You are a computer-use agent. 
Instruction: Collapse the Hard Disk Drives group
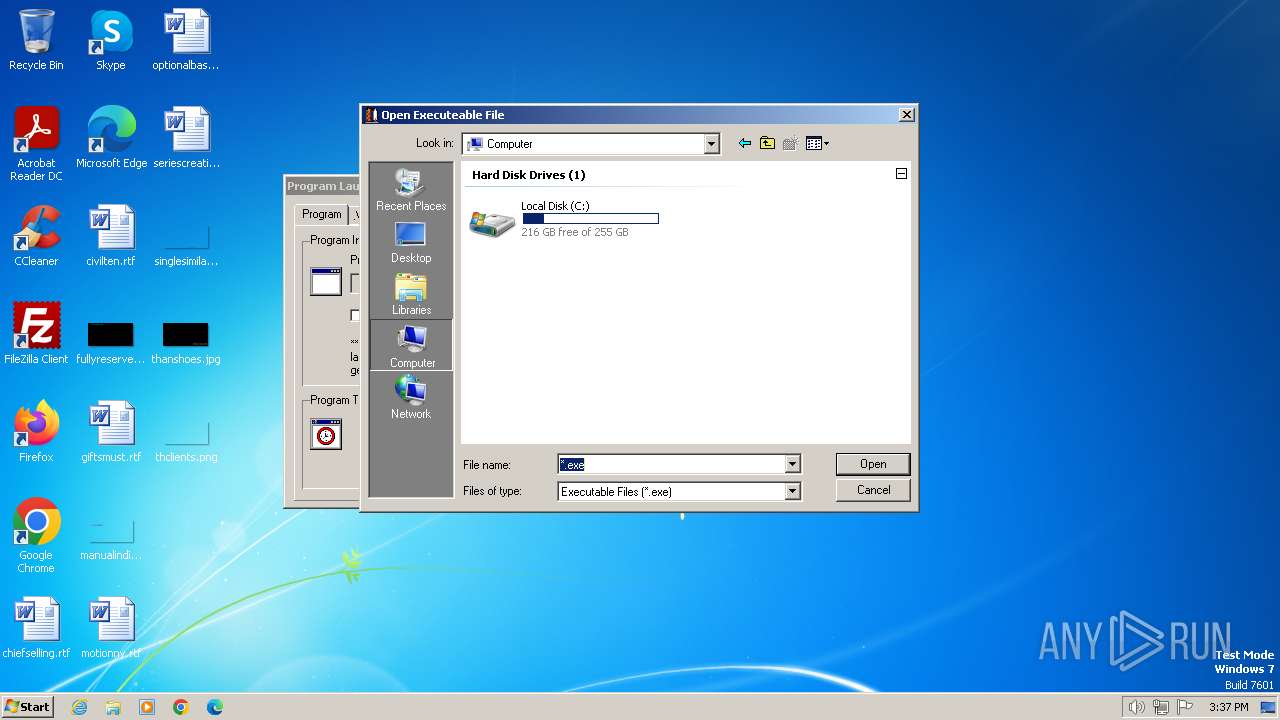tap(901, 174)
